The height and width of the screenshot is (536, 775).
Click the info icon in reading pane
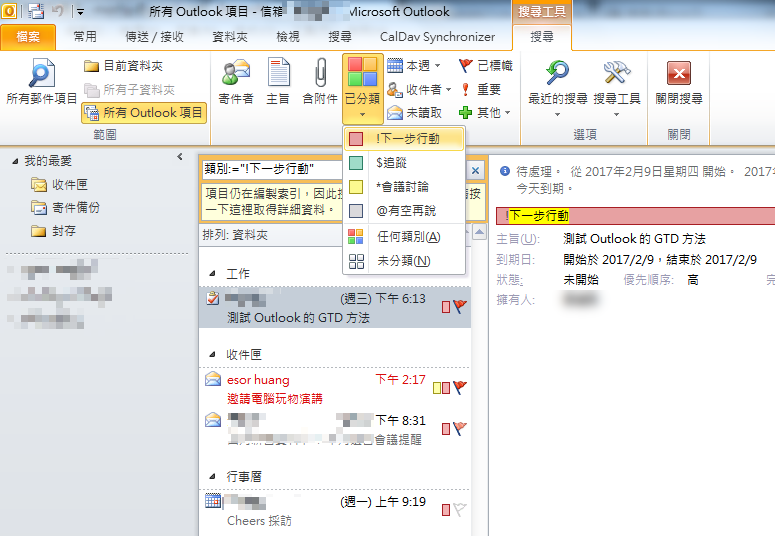point(505,171)
